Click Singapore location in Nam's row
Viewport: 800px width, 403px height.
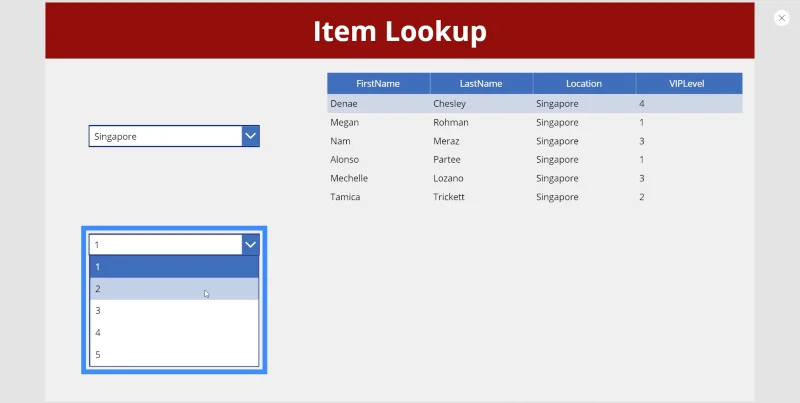[x=557, y=141]
